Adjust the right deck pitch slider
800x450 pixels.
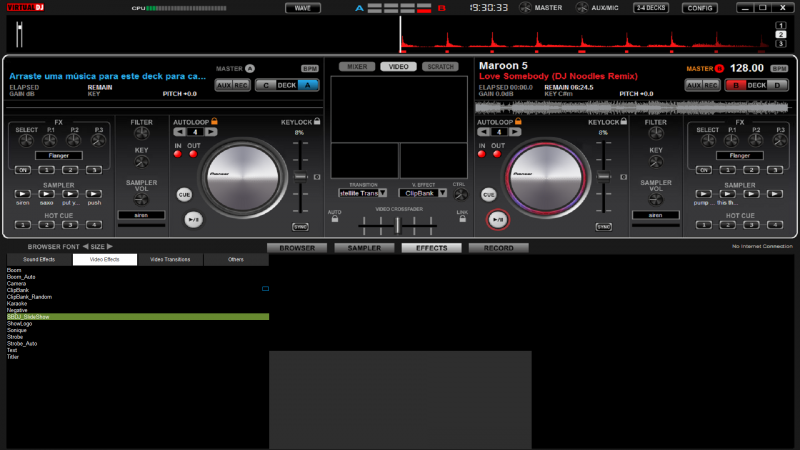604,177
